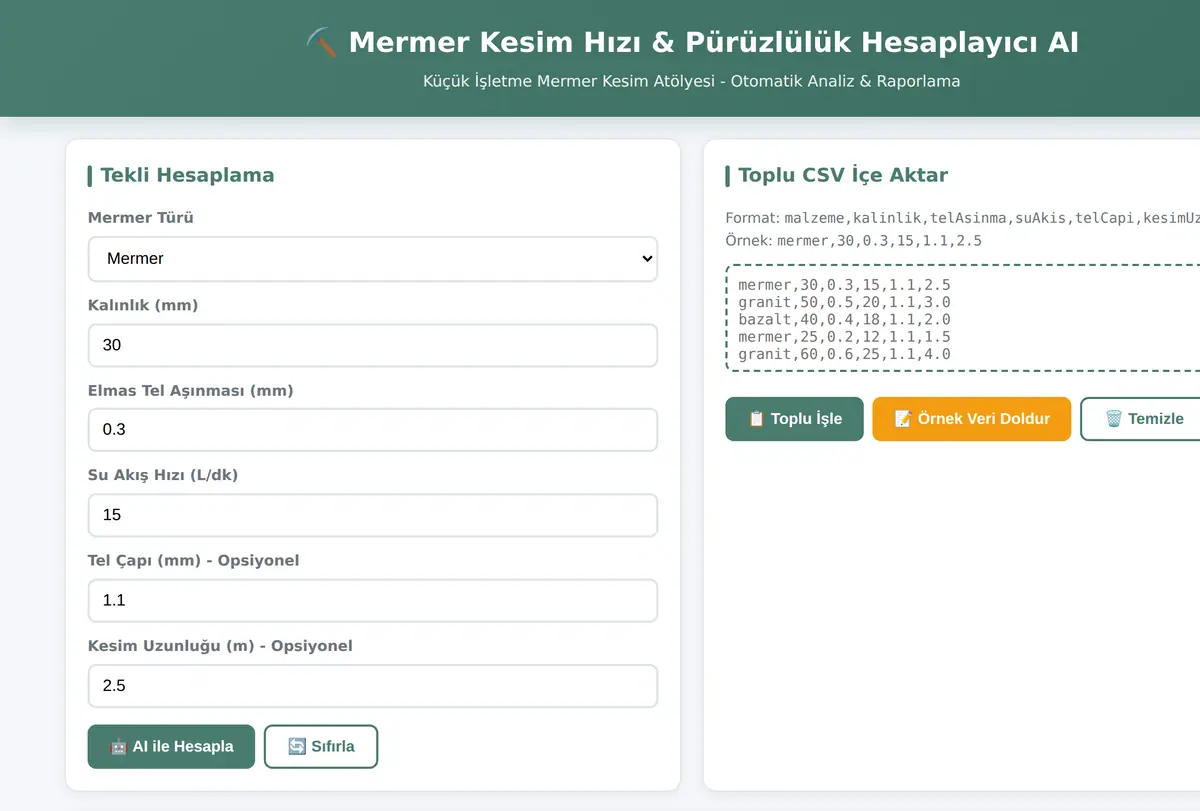Screen dimensions: 1200x811
Task: Click the subtitle Küçük İşletme Mermer Kesim
Action: [691, 81]
